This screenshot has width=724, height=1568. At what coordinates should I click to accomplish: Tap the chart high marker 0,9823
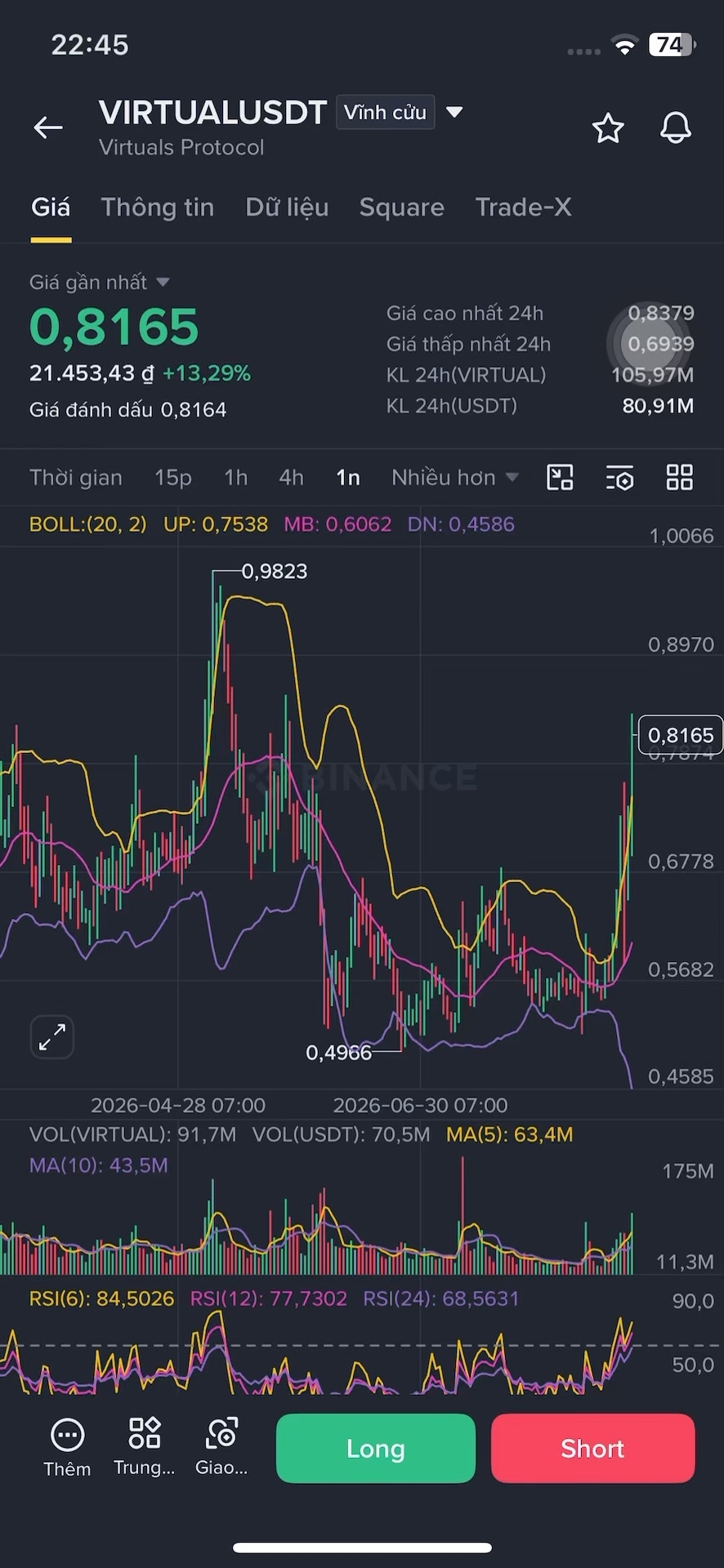pos(275,572)
